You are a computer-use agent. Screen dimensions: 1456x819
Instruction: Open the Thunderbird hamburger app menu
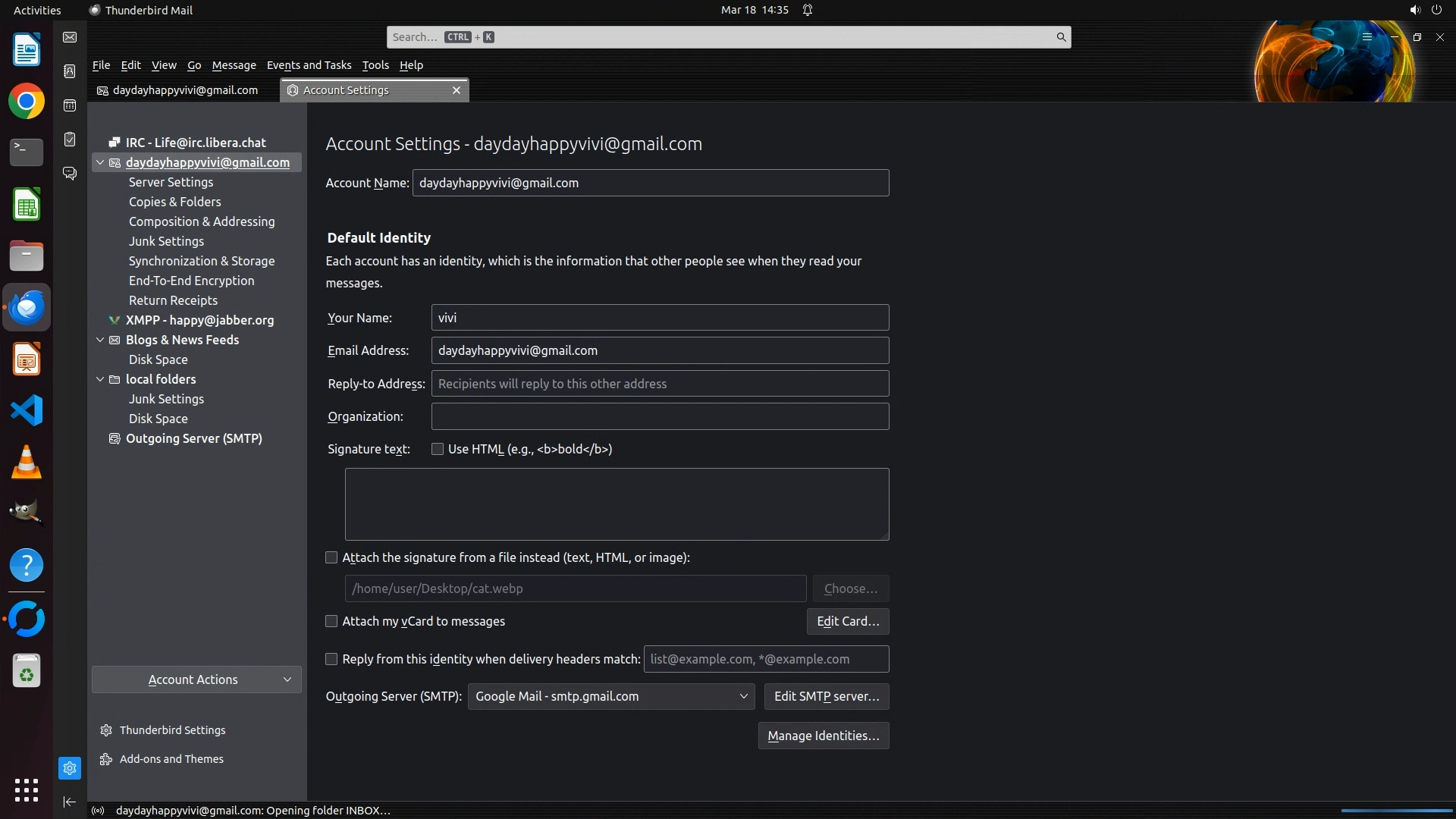(x=1367, y=37)
